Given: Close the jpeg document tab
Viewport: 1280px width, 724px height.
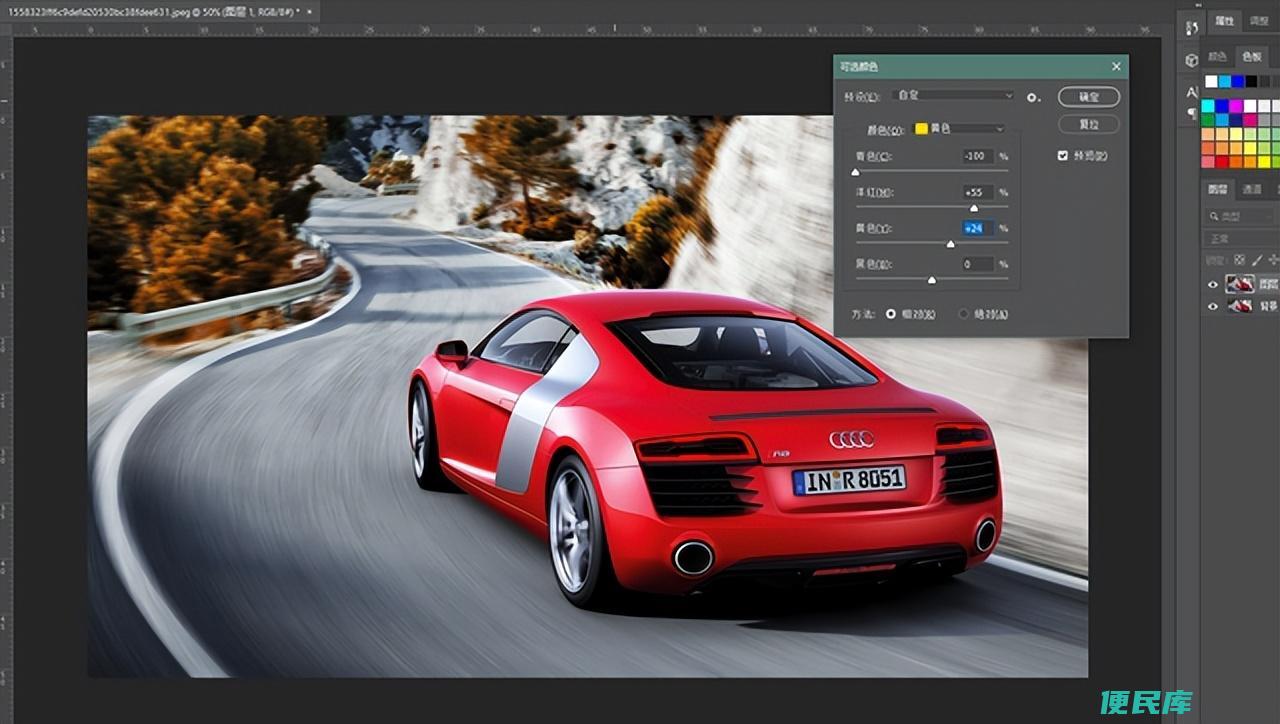Looking at the screenshot, I should click(310, 11).
